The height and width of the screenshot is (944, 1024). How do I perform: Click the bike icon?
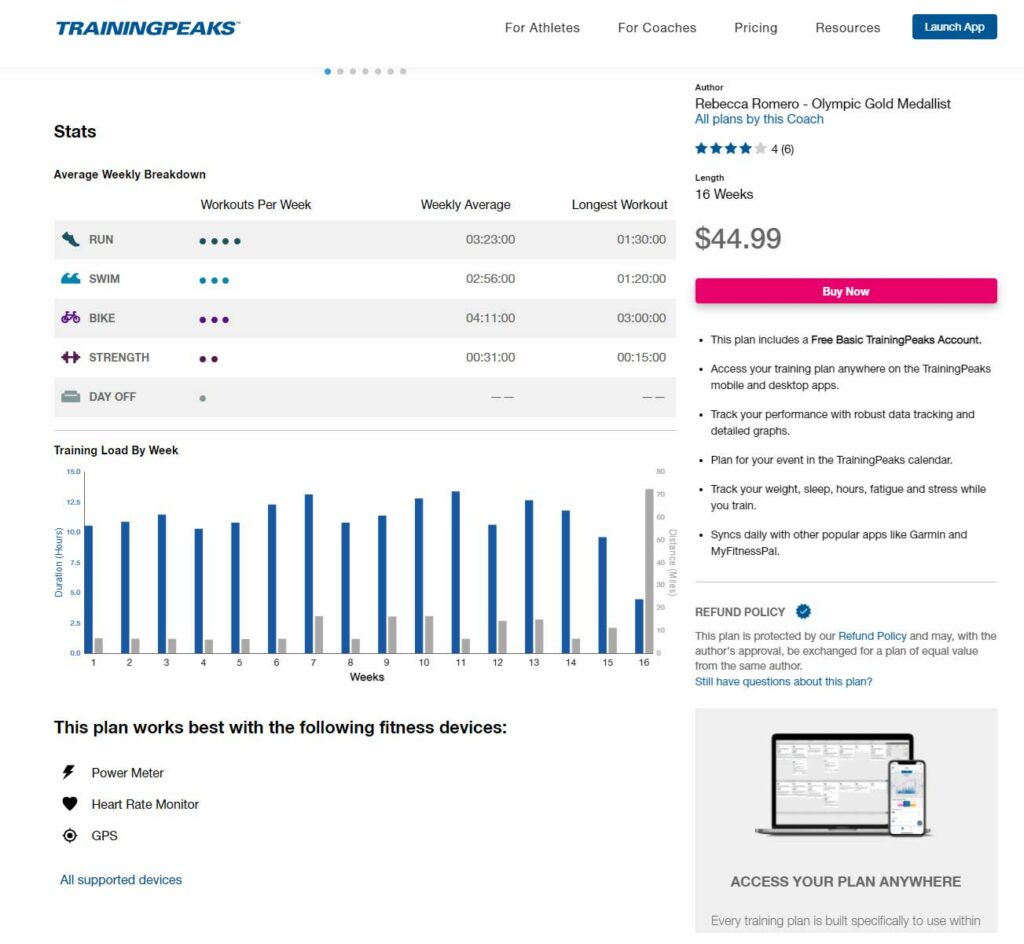(x=71, y=318)
